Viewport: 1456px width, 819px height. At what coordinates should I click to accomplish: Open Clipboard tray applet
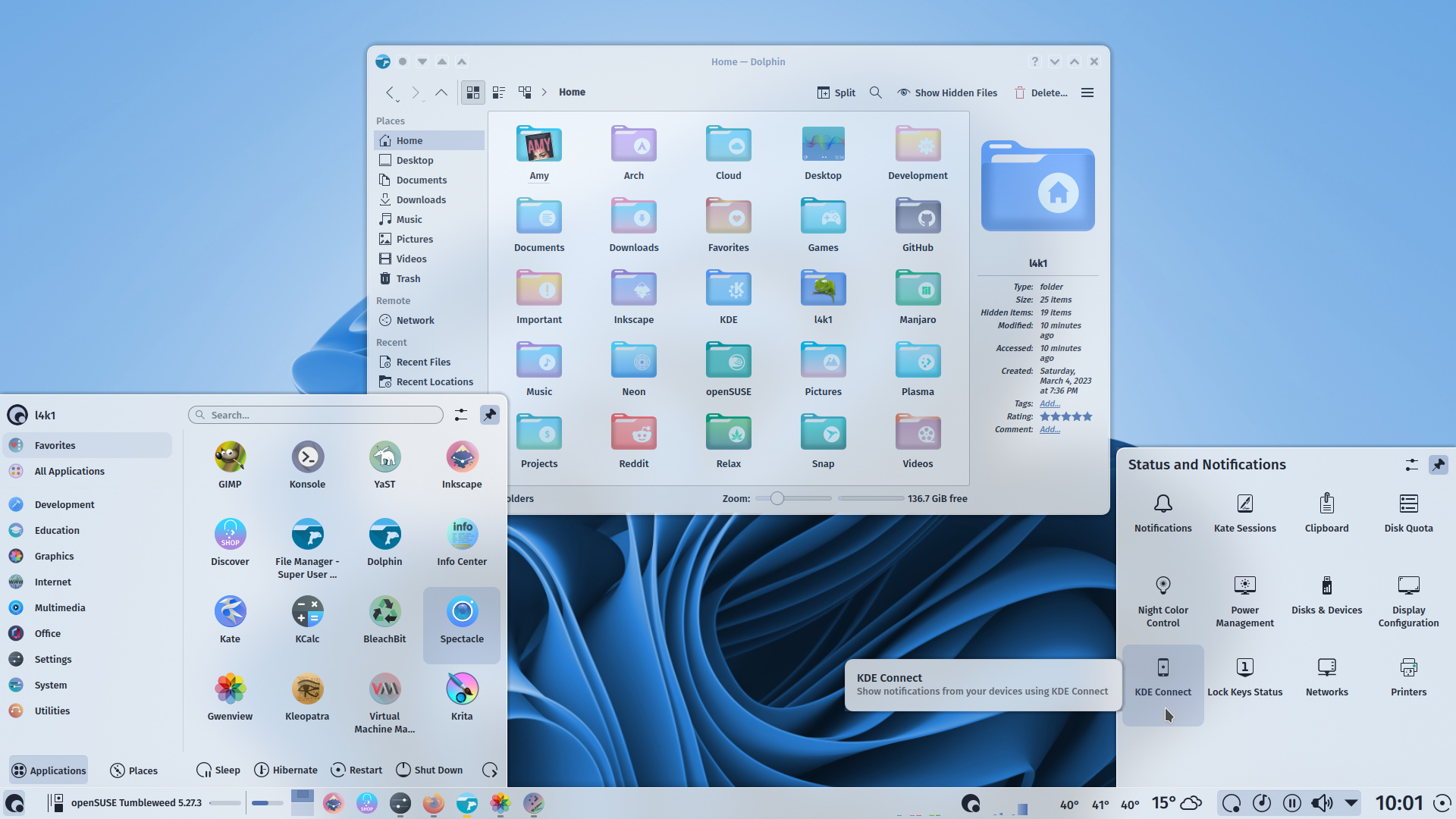1326,513
